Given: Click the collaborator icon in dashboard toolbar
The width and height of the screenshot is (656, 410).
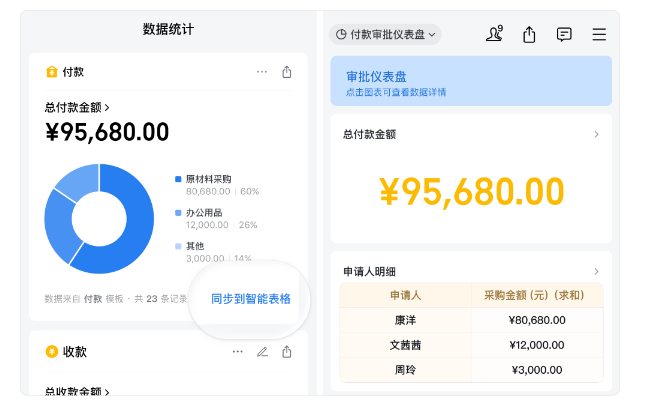Looking at the screenshot, I should click(x=493, y=34).
